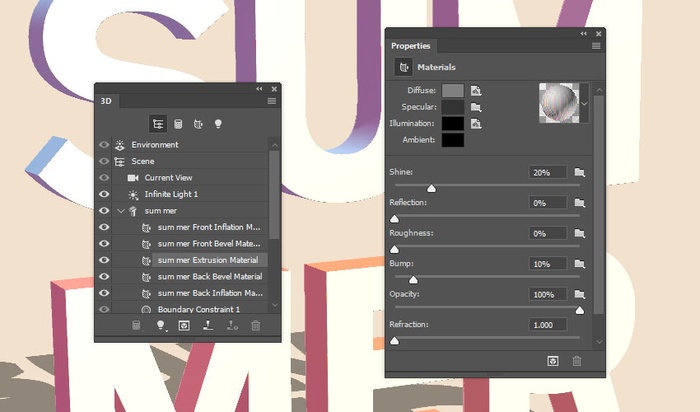Toggle visibility of Environment item
Viewport: 700px width, 412px height.
tap(104, 145)
